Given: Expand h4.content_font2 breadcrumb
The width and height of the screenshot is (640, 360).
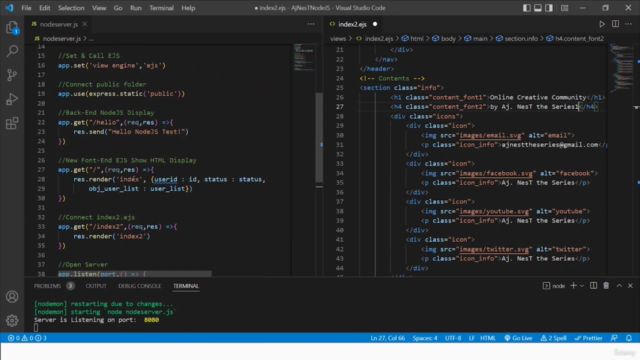Looking at the screenshot, I should click(x=575, y=38).
